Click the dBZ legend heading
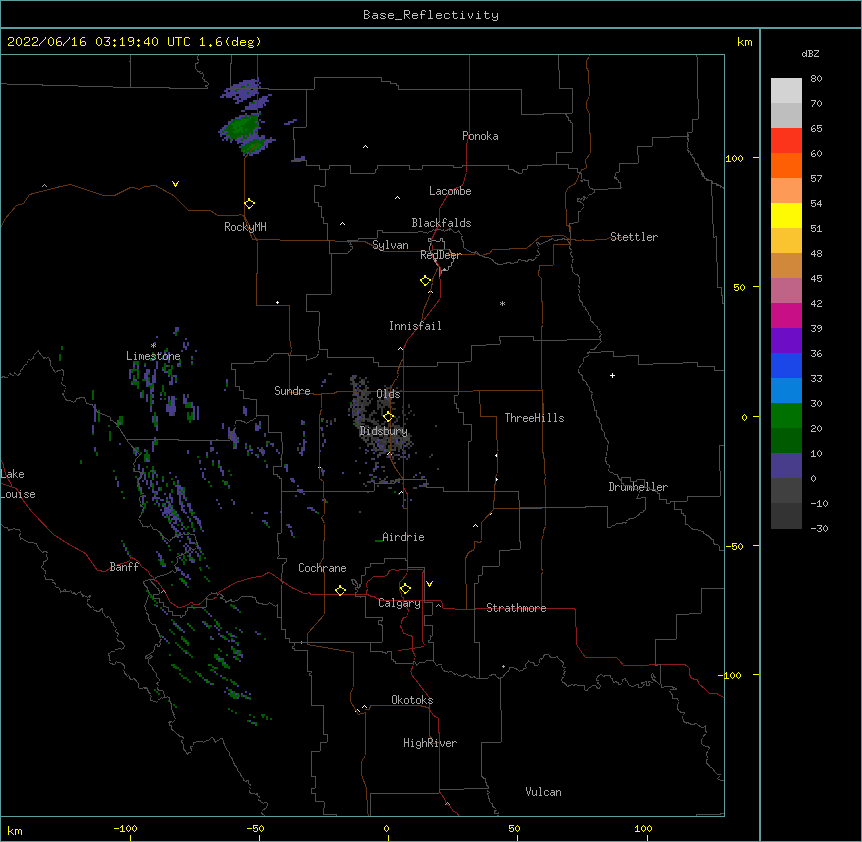 pos(810,54)
